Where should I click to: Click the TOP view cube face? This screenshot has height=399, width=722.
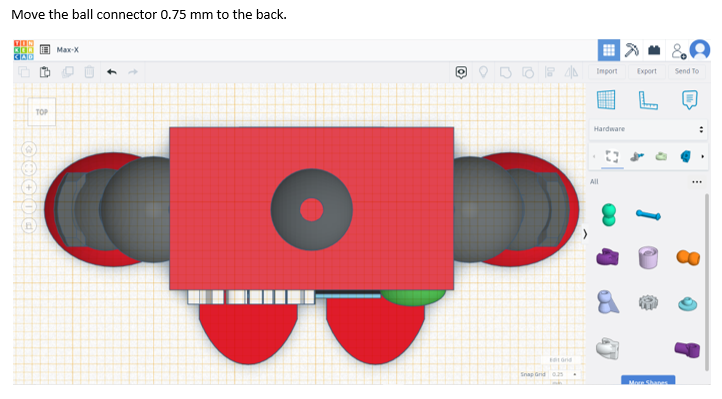click(x=42, y=112)
